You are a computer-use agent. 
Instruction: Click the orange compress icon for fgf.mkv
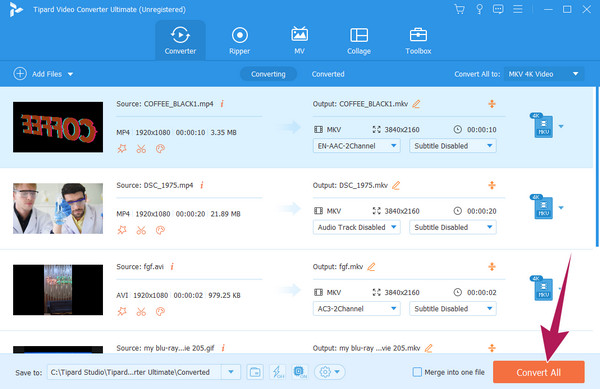coord(492,267)
